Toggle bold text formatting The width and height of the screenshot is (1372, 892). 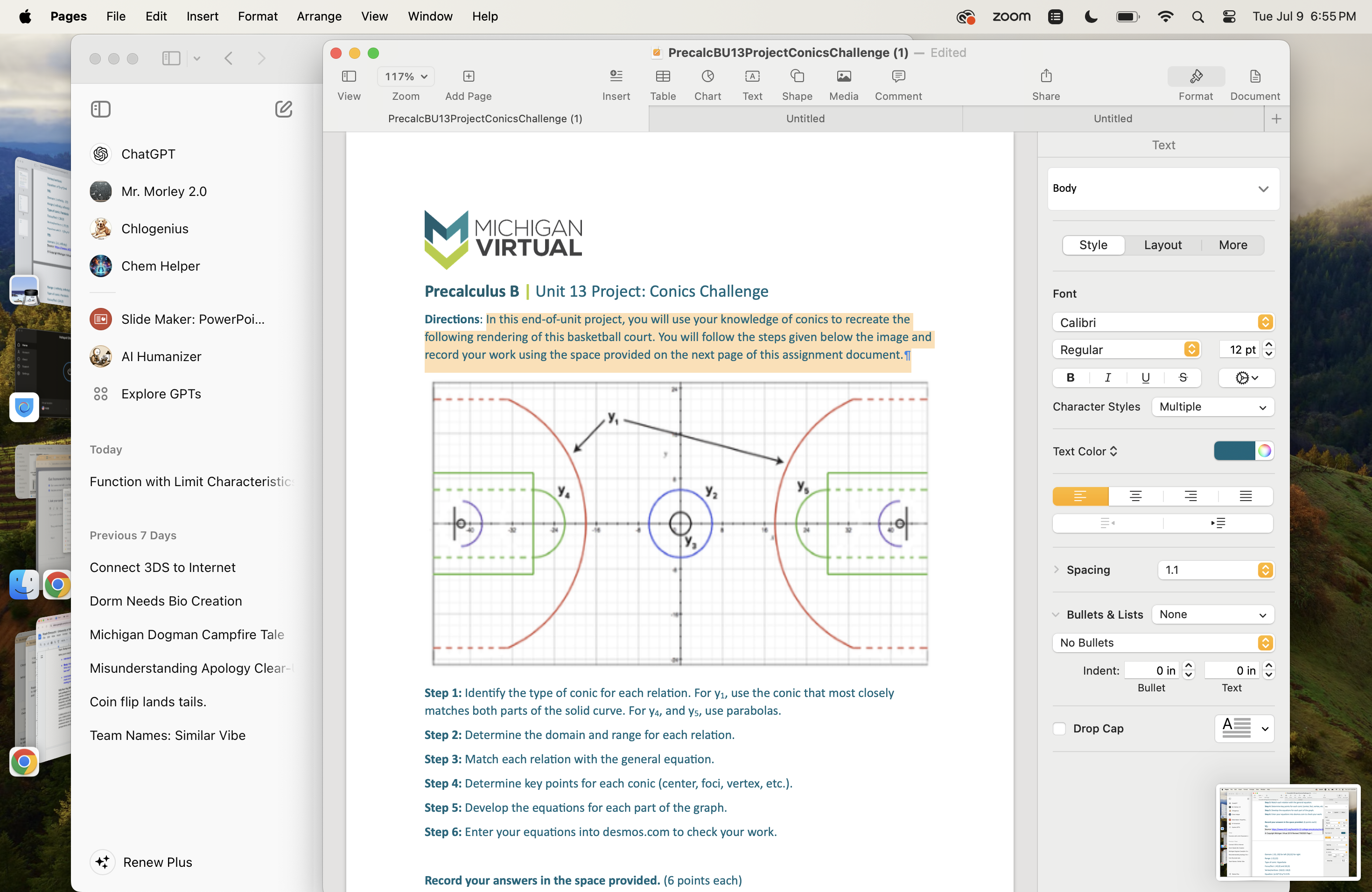pos(1070,377)
